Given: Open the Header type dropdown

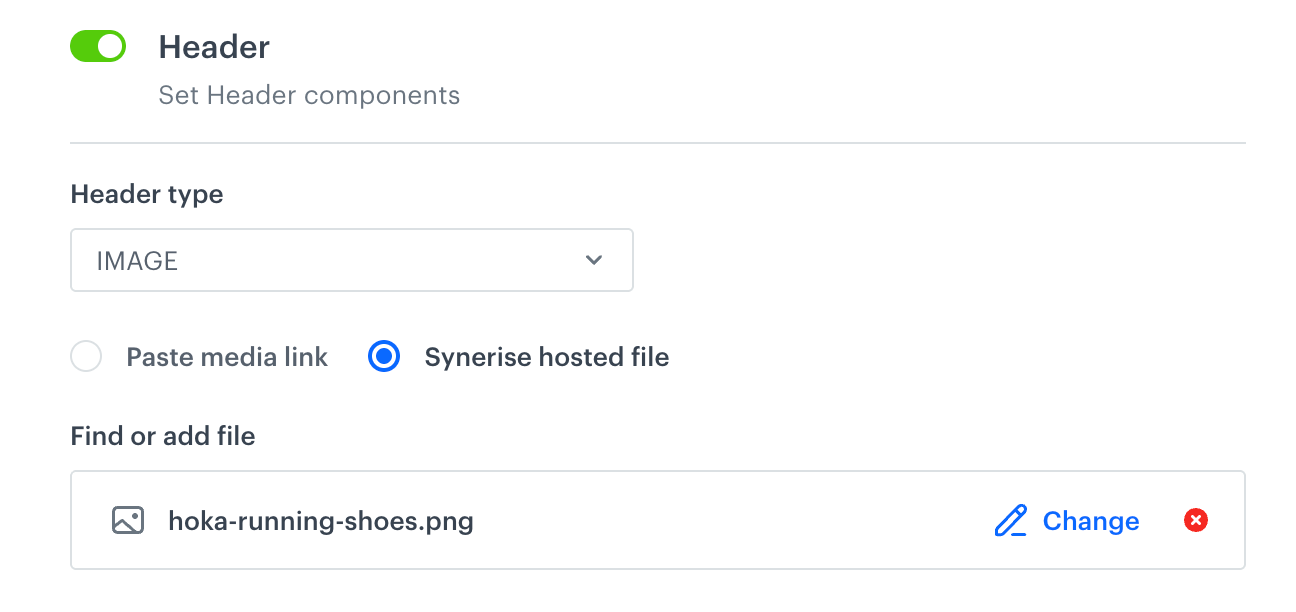Looking at the screenshot, I should [x=352, y=260].
